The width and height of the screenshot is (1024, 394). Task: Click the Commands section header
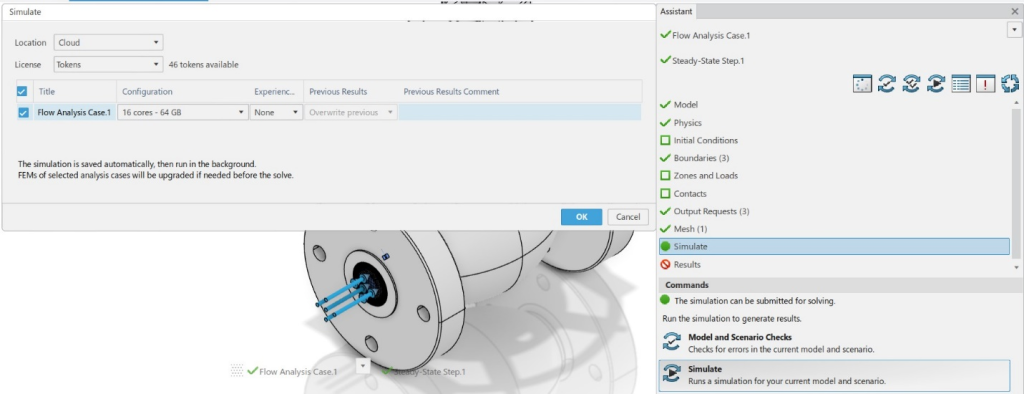839,285
